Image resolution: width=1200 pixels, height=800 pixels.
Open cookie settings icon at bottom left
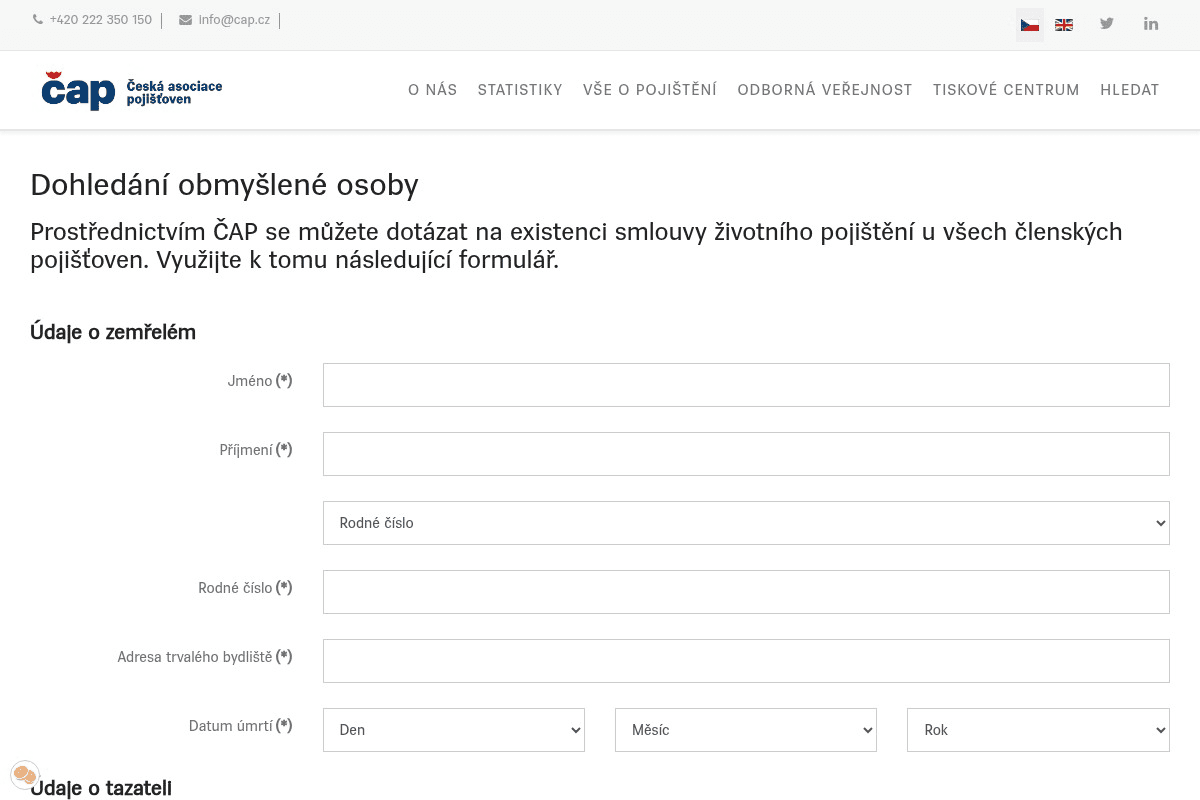click(25, 775)
